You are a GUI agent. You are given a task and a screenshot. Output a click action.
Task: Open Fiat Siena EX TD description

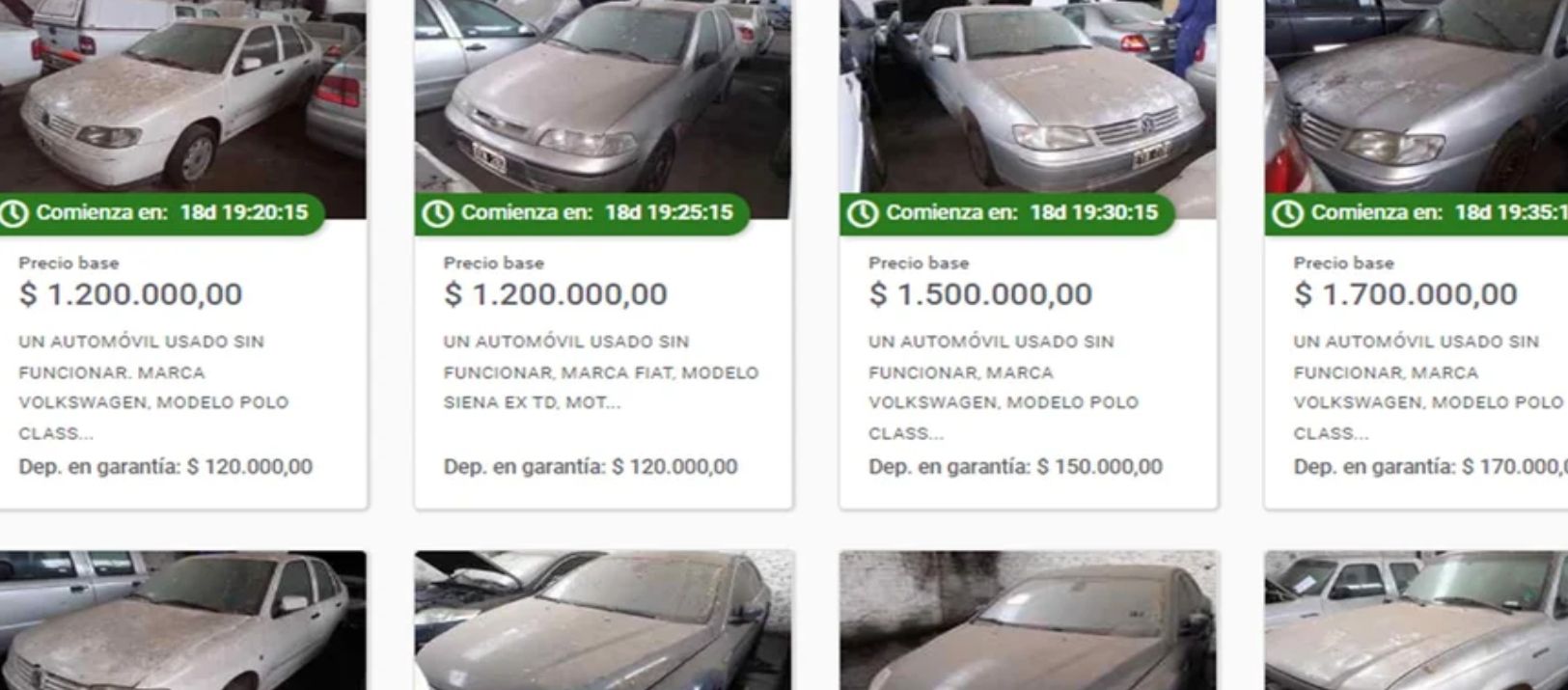(x=601, y=373)
